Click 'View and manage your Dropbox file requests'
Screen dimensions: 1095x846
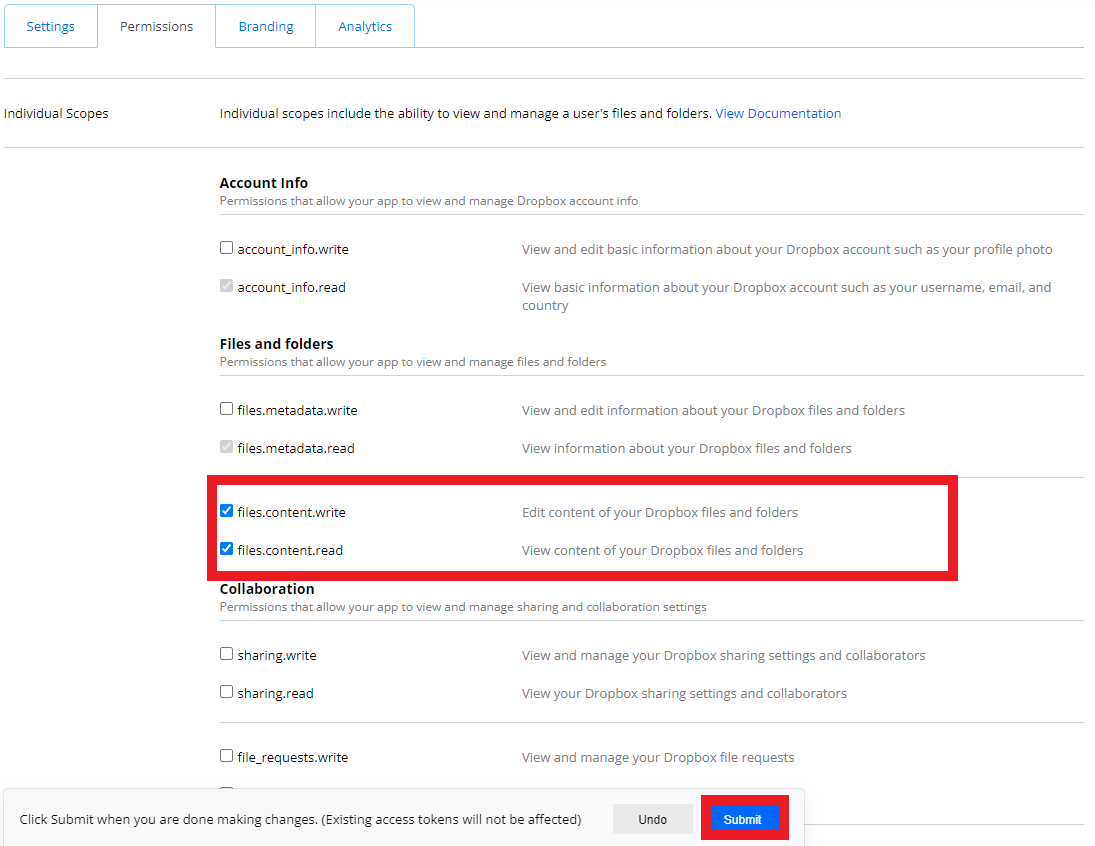pyautogui.click(x=658, y=757)
